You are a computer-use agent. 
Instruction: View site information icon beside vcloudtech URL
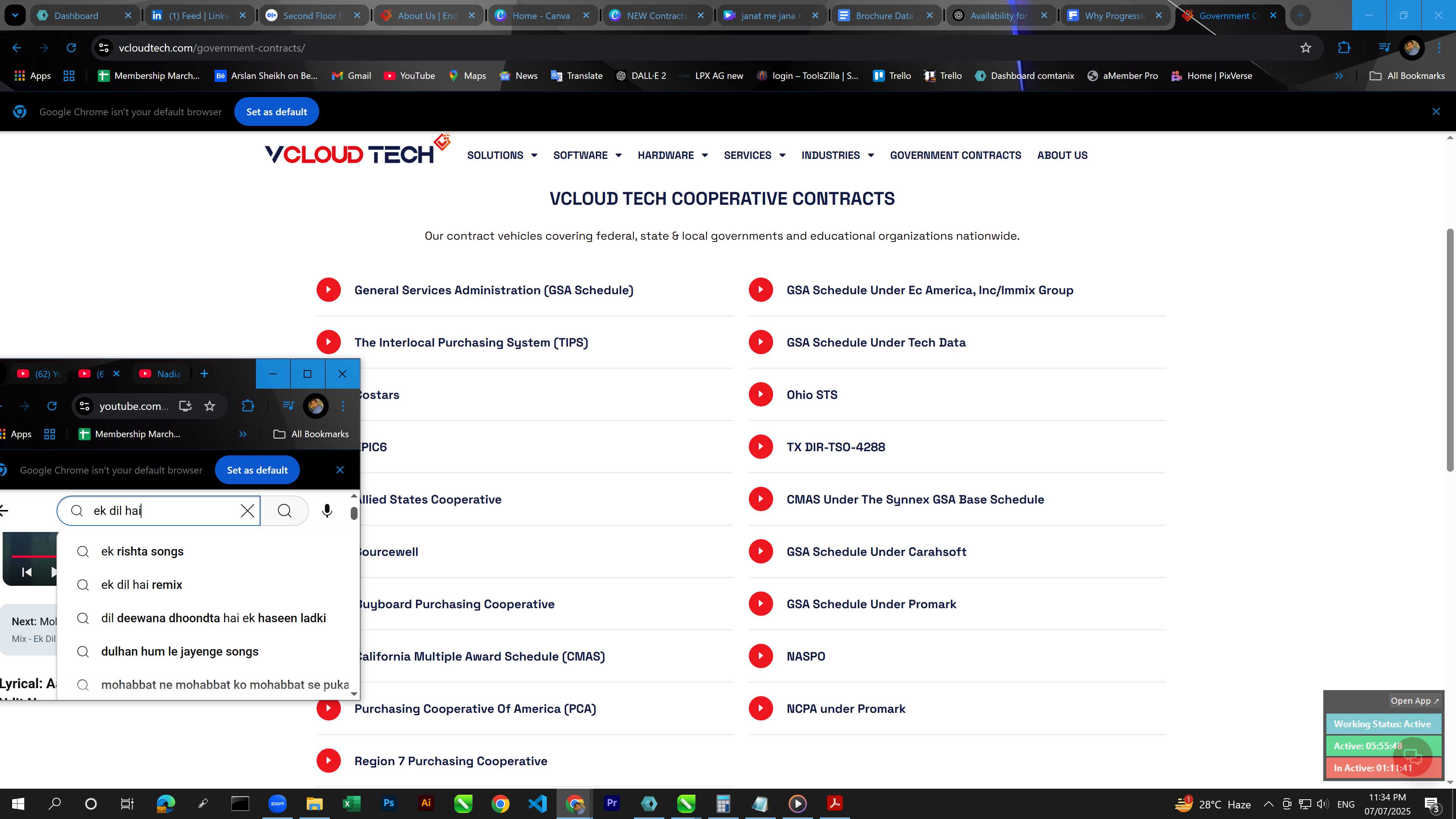pyautogui.click(x=104, y=48)
